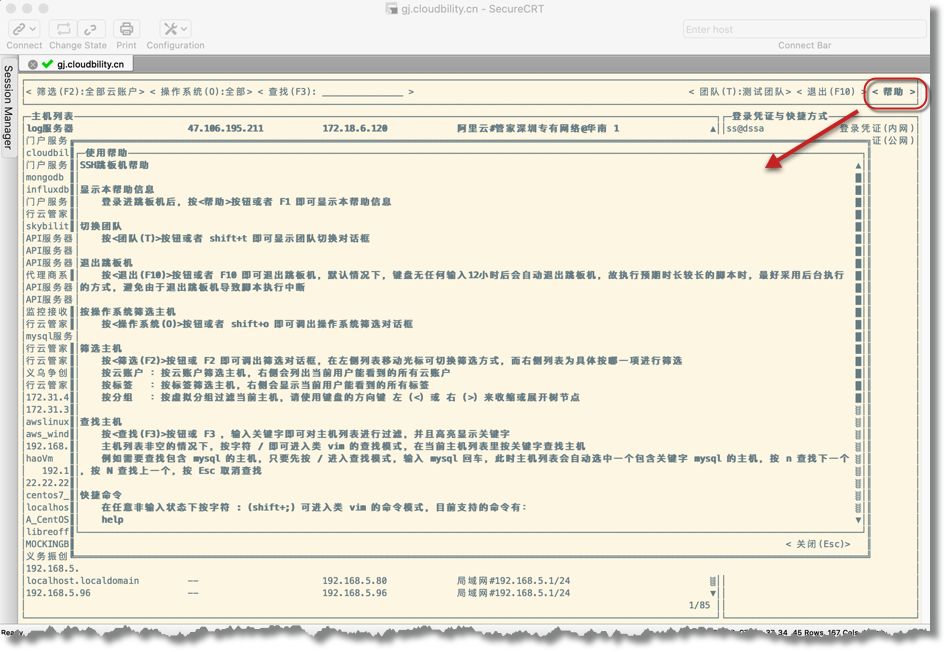Click the help dialog scrollbar down arrow
The image size is (944, 652).
pyautogui.click(x=858, y=520)
